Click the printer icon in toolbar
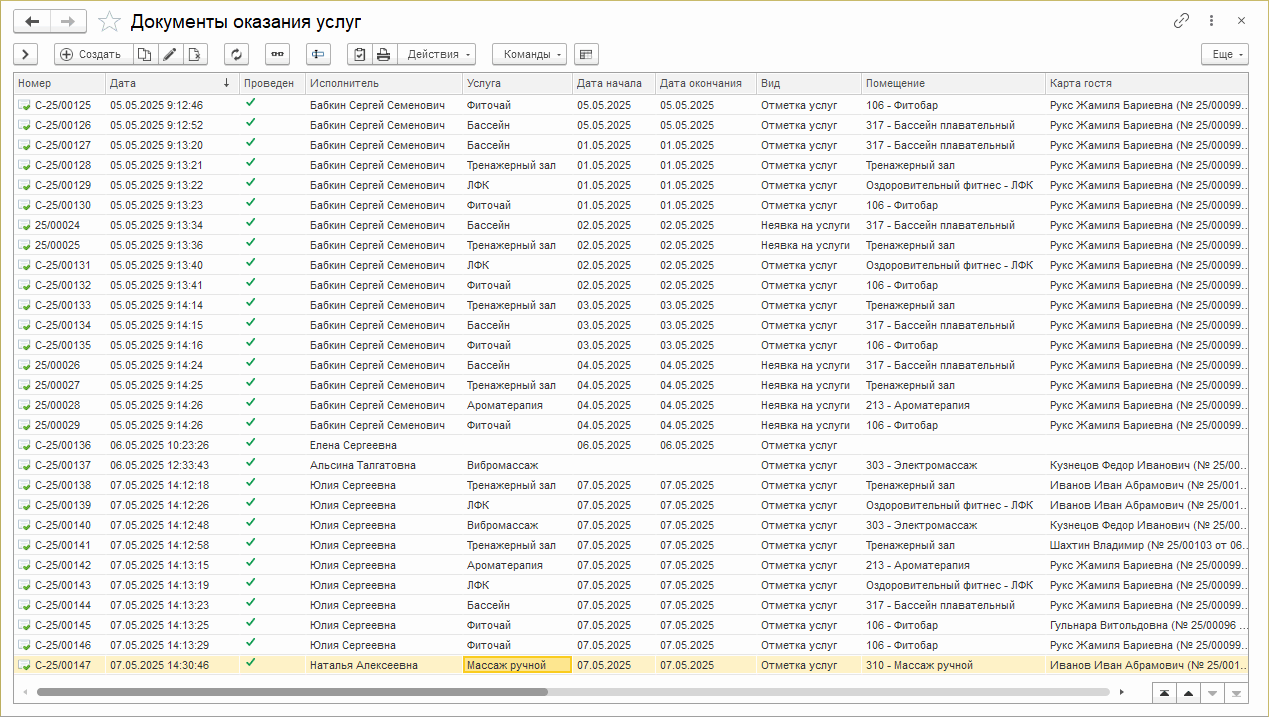This screenshot has width=1269, height=717. pos(383,54)
